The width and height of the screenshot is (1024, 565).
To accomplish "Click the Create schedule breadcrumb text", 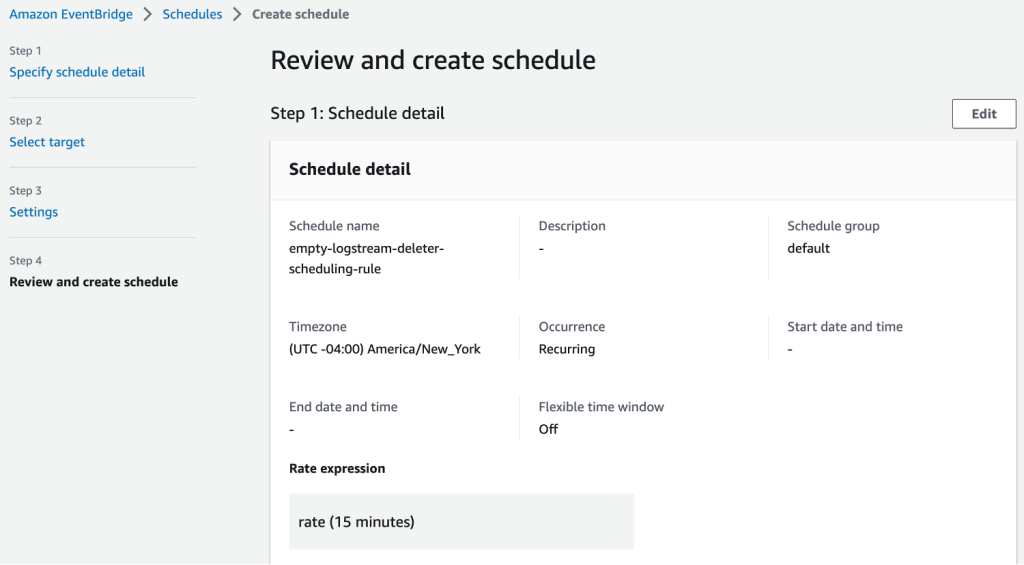I will (x=300, y=14).
